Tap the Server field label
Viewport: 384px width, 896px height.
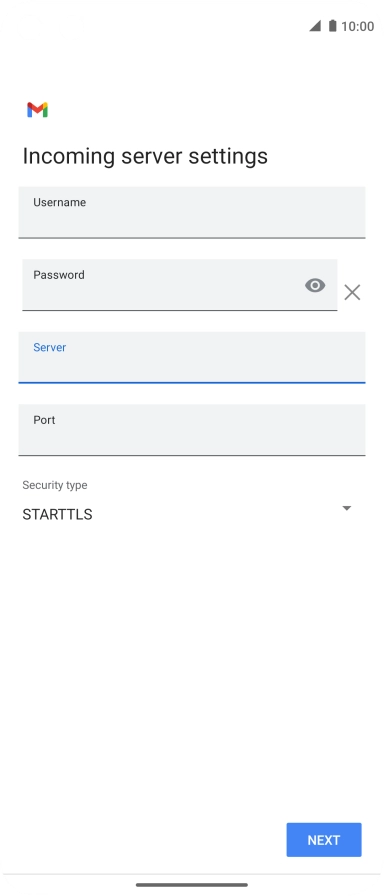[x=50, y=347]
